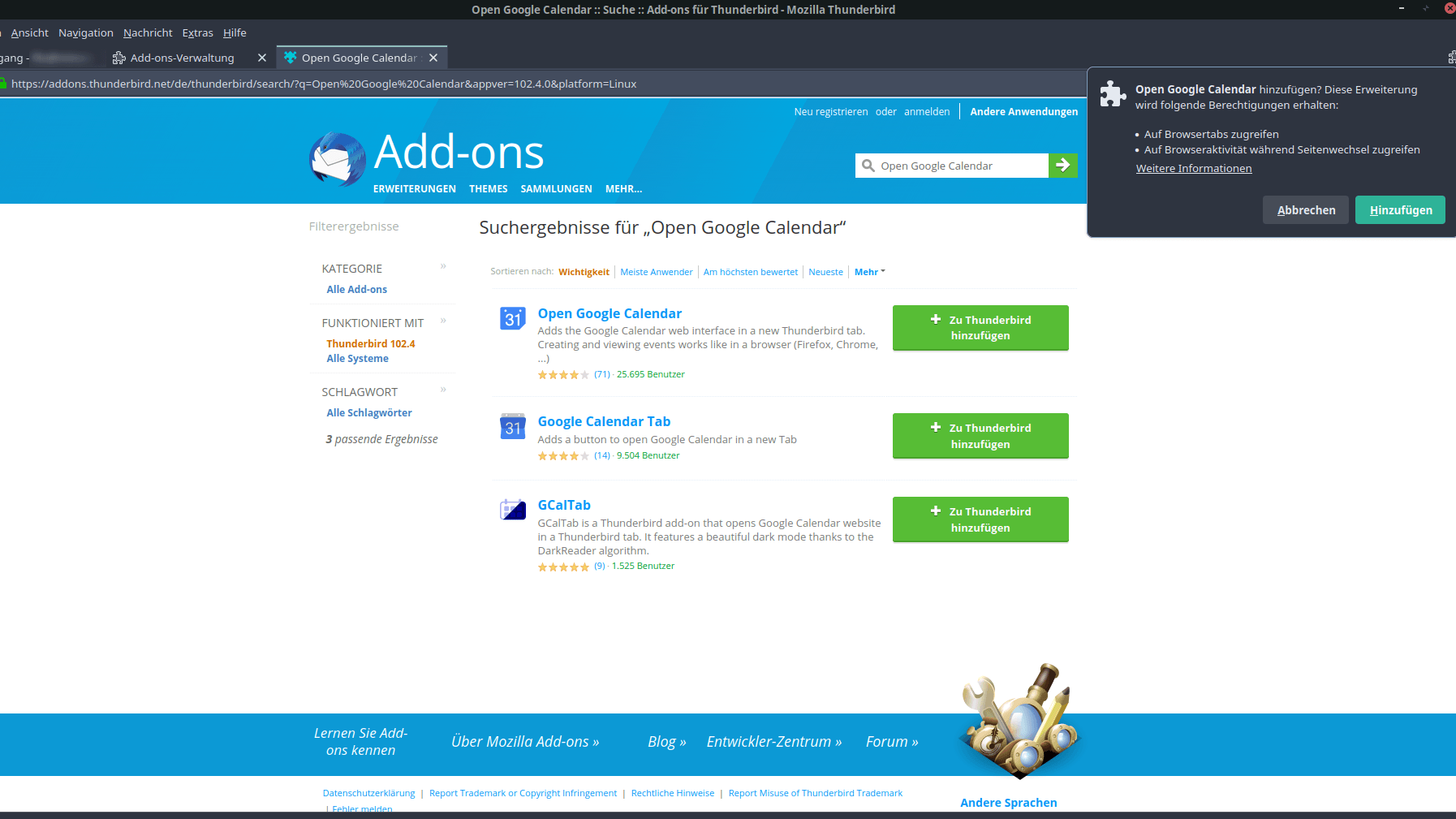1456x819 pixels.
Task: Open Weitere Informationen link in popup
Action: click(1194, 168)
